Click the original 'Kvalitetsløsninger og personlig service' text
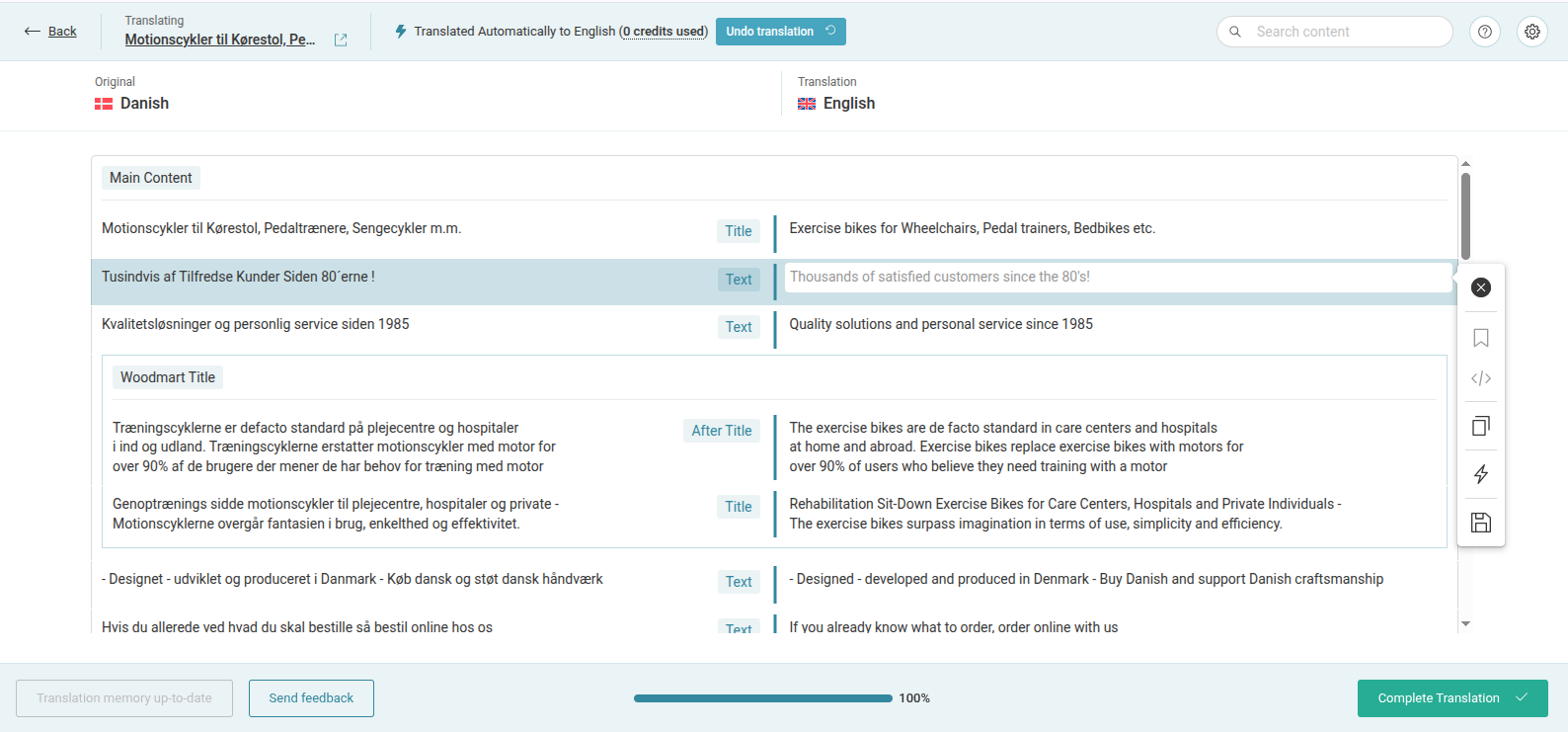The width and height of the screenshot is (1568, 732). 255,324
